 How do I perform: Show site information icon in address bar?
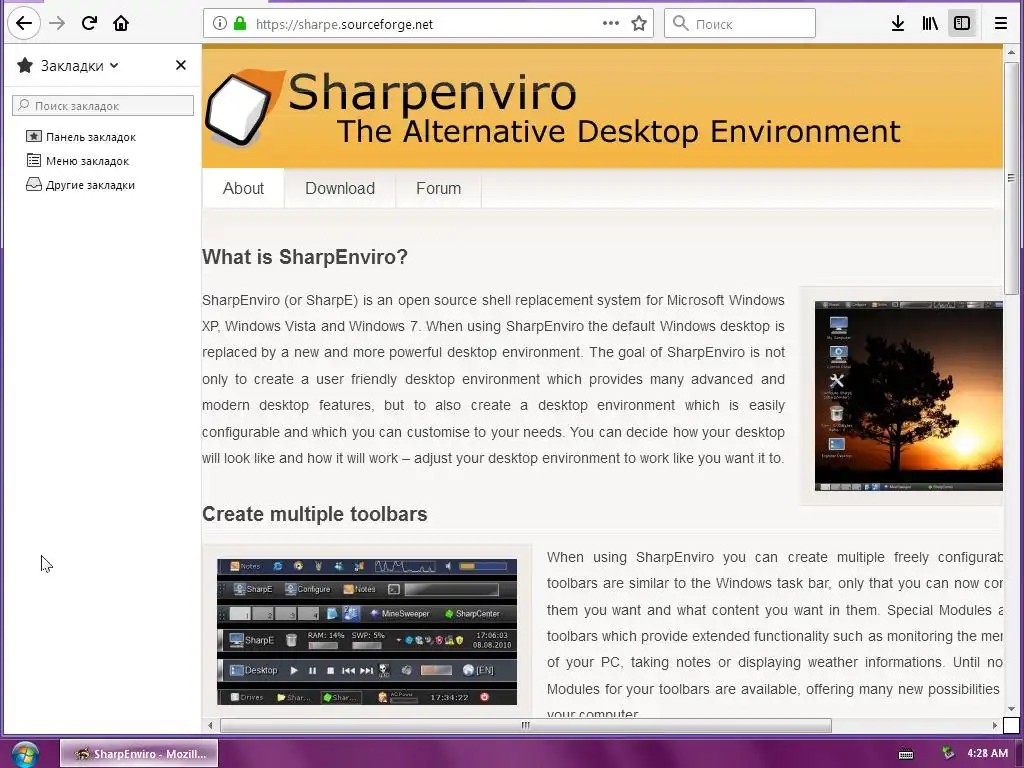coord(220,24)
